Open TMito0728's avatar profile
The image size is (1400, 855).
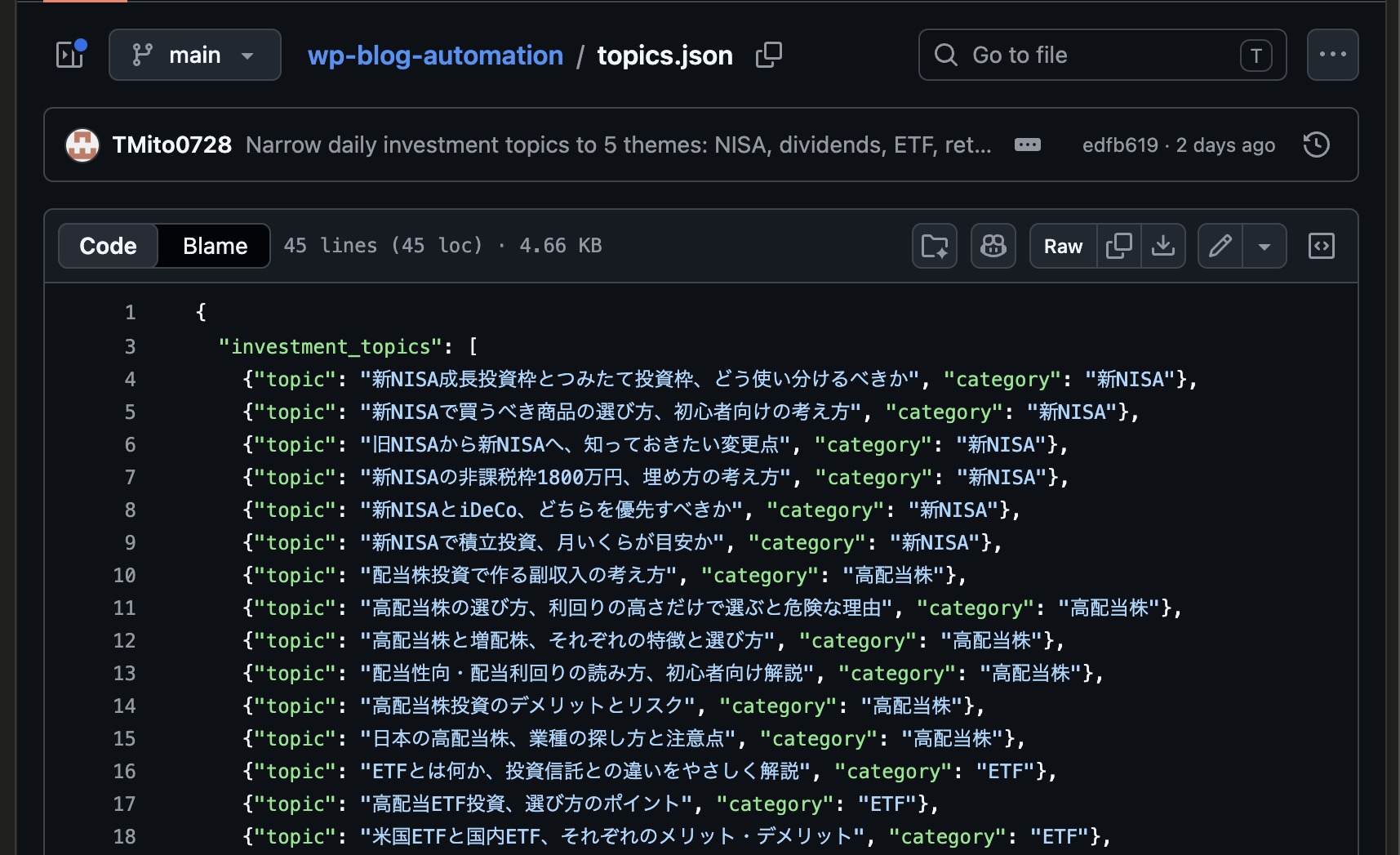click(x=82, y=145)
